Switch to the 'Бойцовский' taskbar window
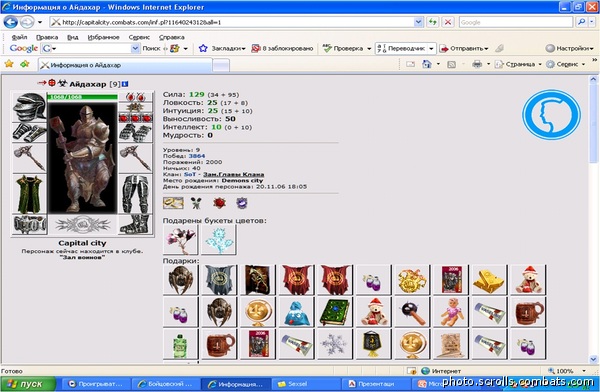The height and width of the screenshot is (392, 600). tap(166, 384)
